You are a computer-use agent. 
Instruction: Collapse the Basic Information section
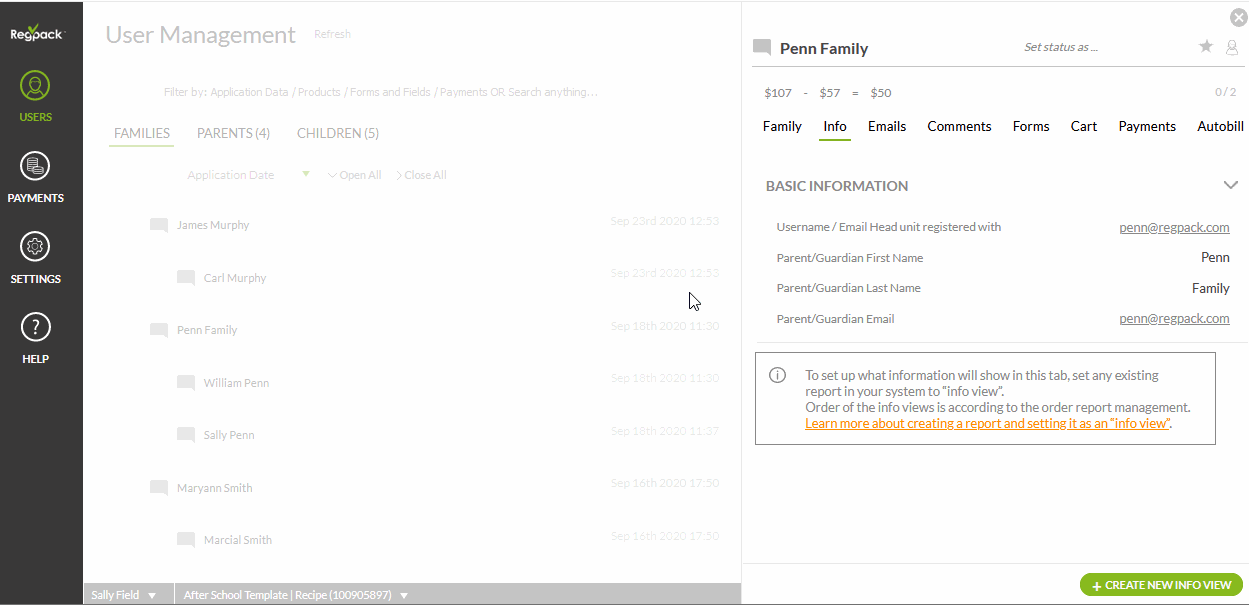tap(1231, 185)
